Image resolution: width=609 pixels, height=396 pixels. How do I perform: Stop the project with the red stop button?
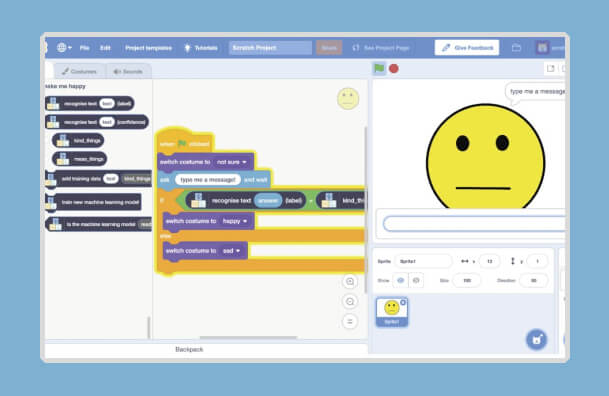[x=394, y=69]
